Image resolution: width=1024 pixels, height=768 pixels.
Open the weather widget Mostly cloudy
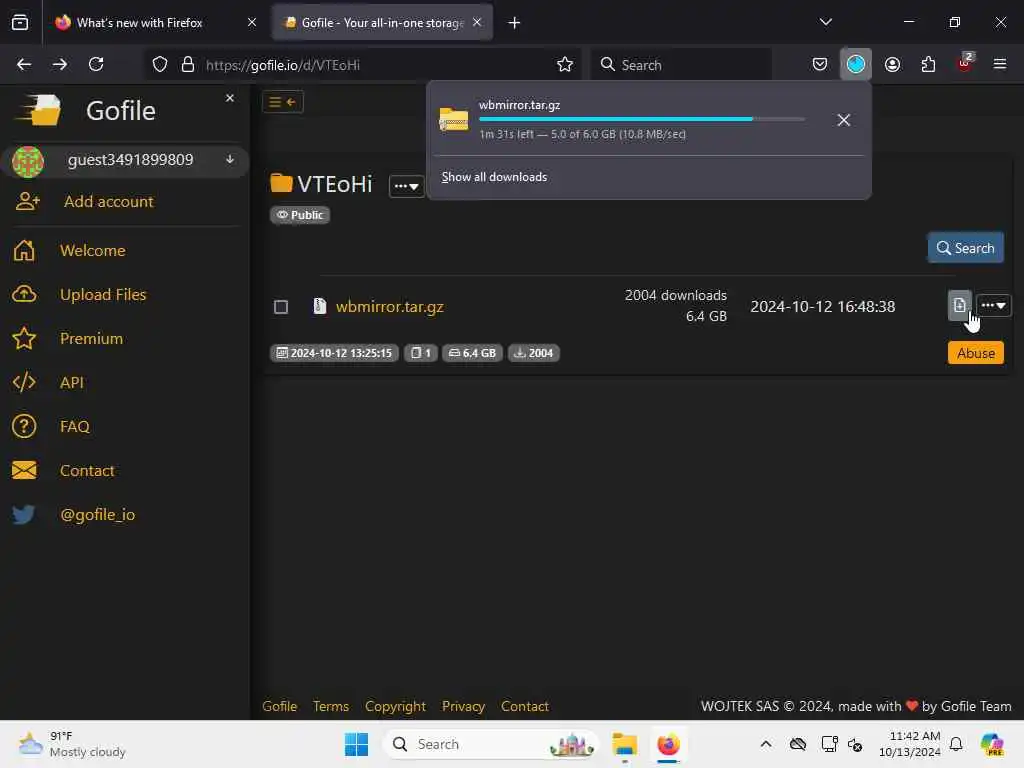pyautogui.click(x=72, y=744)
